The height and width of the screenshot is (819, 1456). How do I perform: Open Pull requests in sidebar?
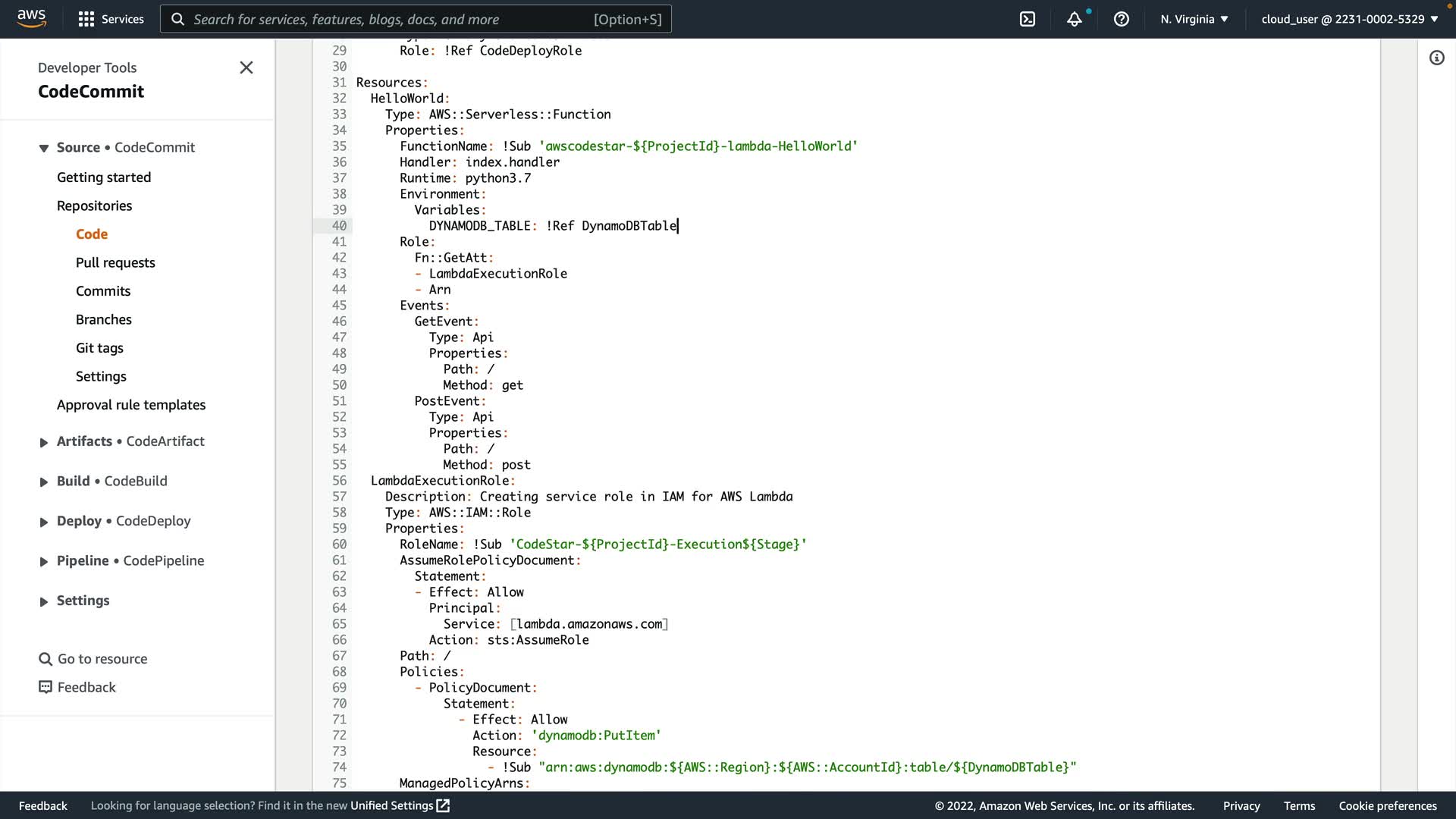[115, 262]
